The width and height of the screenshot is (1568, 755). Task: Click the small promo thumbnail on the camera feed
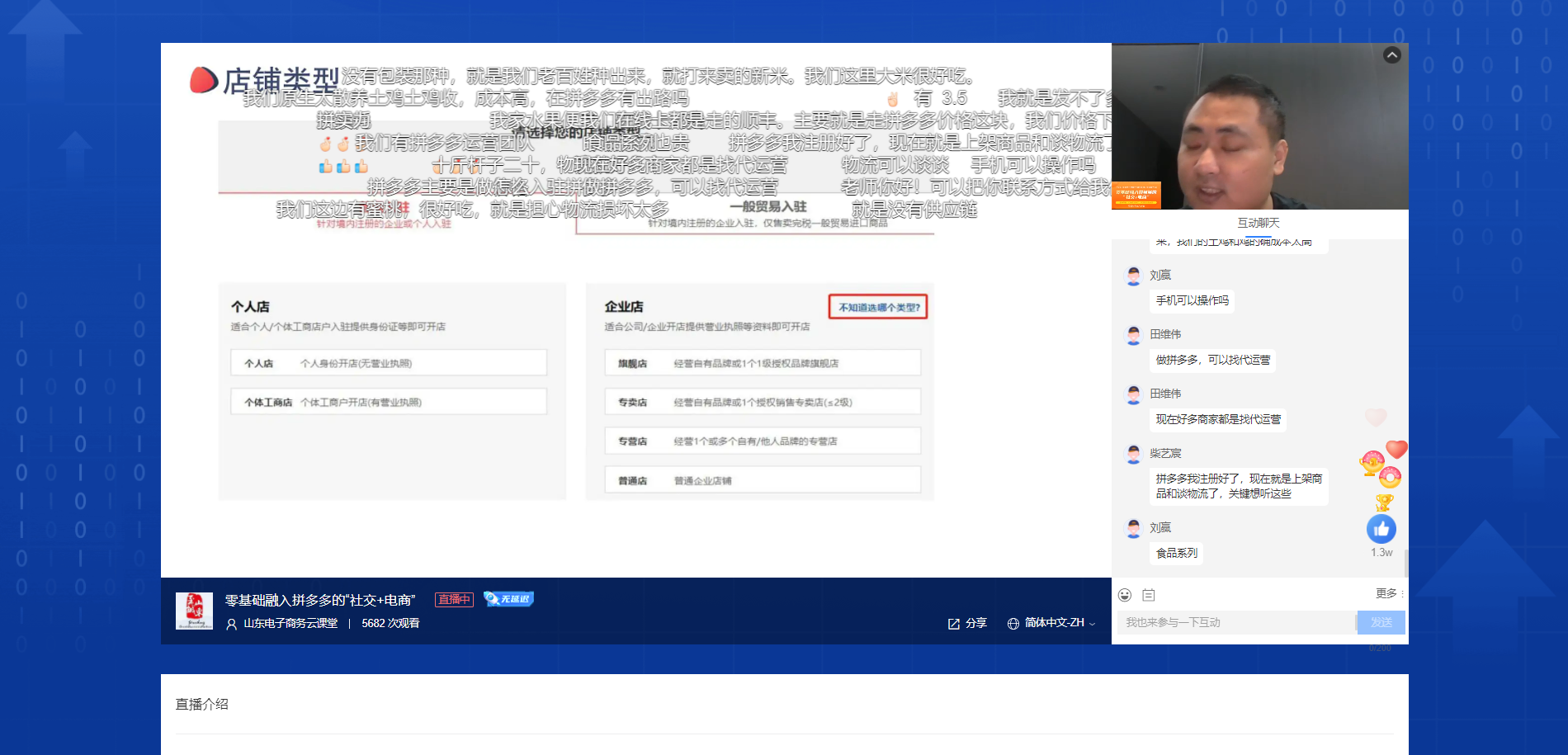coord(1136,196)
